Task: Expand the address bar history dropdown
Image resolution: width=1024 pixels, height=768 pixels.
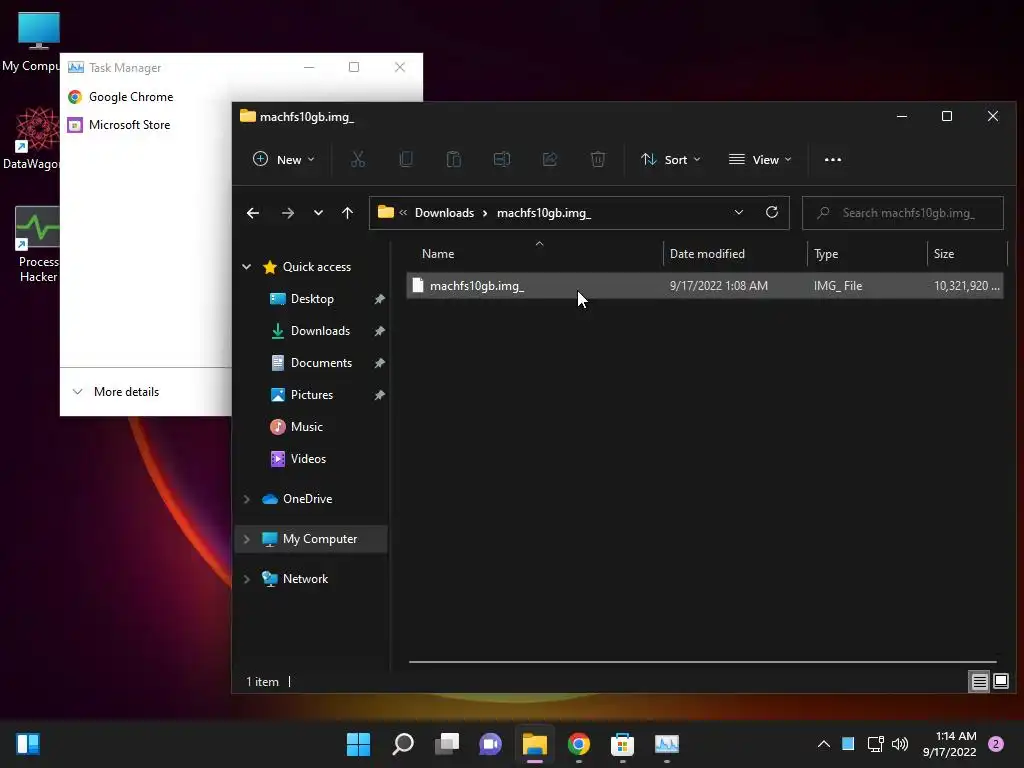Action: pyautogui.click(x=739, y=213)
